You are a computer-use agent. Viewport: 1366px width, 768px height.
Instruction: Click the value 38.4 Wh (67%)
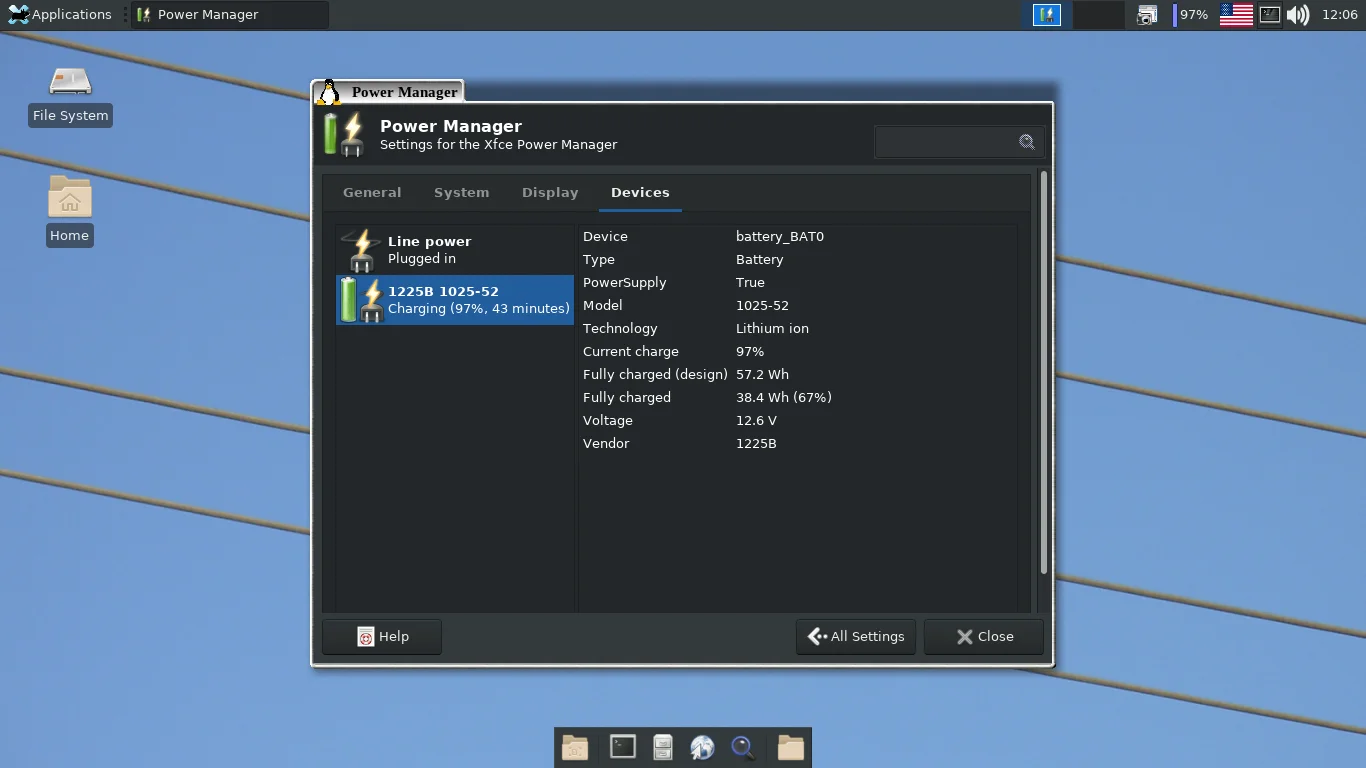tap(784, 398)
